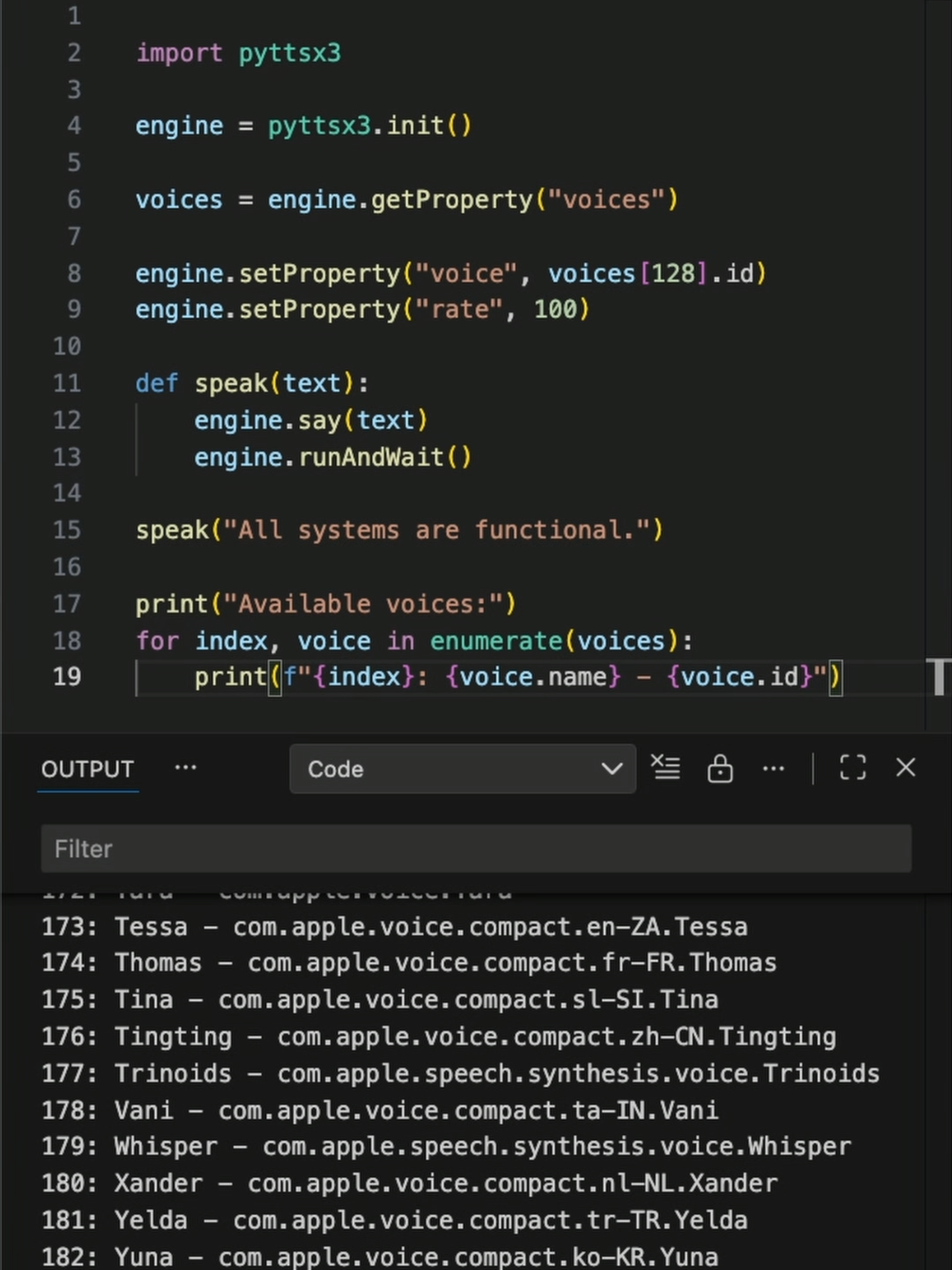Click output line 178: Vani
The width and height of the screenshot is (952, 1270).
coord(380,1110)
